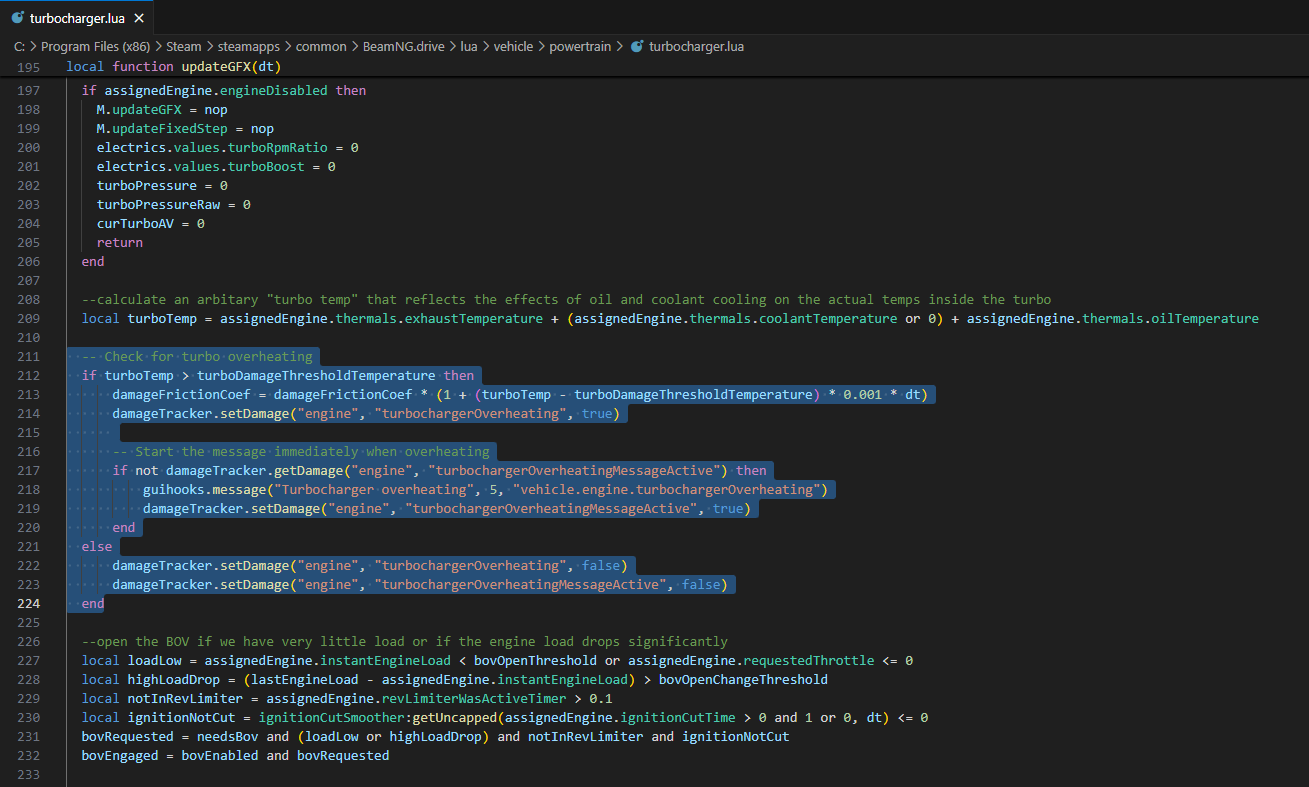The height and width of the screenshot is (787, 1309).
Task: Select line number 212 in the gutter
Action: coord(28,376)
